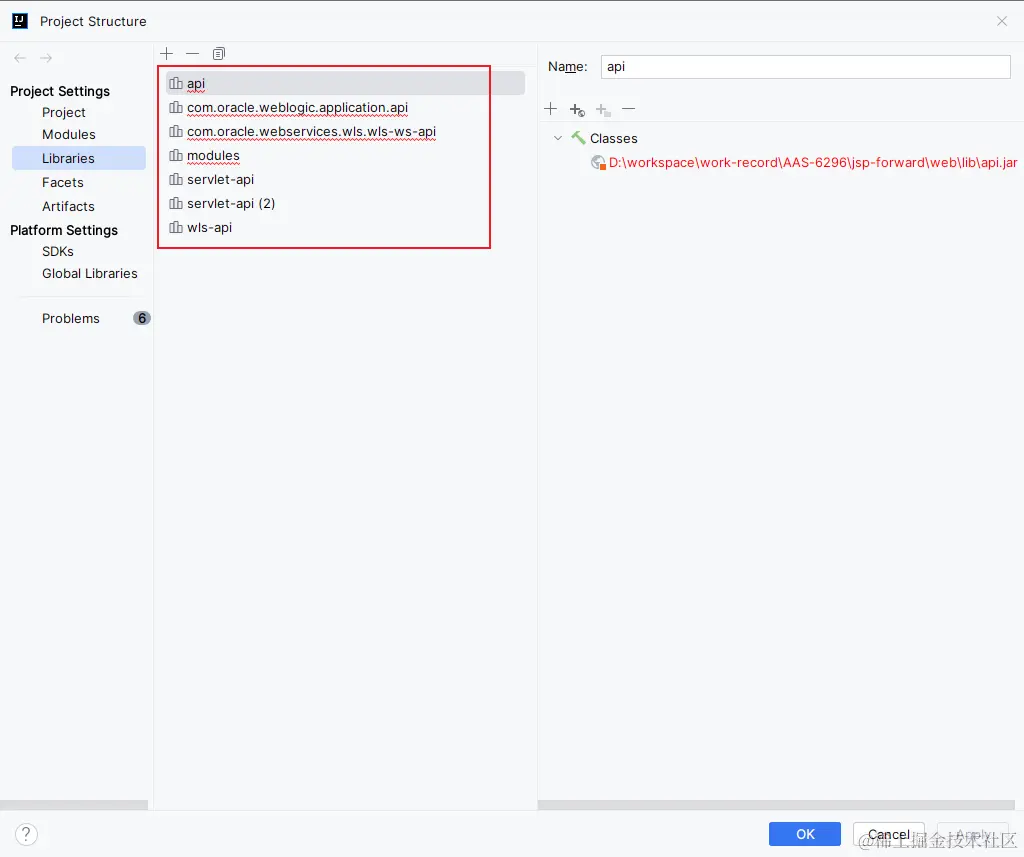This screenshot has width=1024, height=857.
Task: Select the api.jar path entry
Action: (x=812, y=162)
